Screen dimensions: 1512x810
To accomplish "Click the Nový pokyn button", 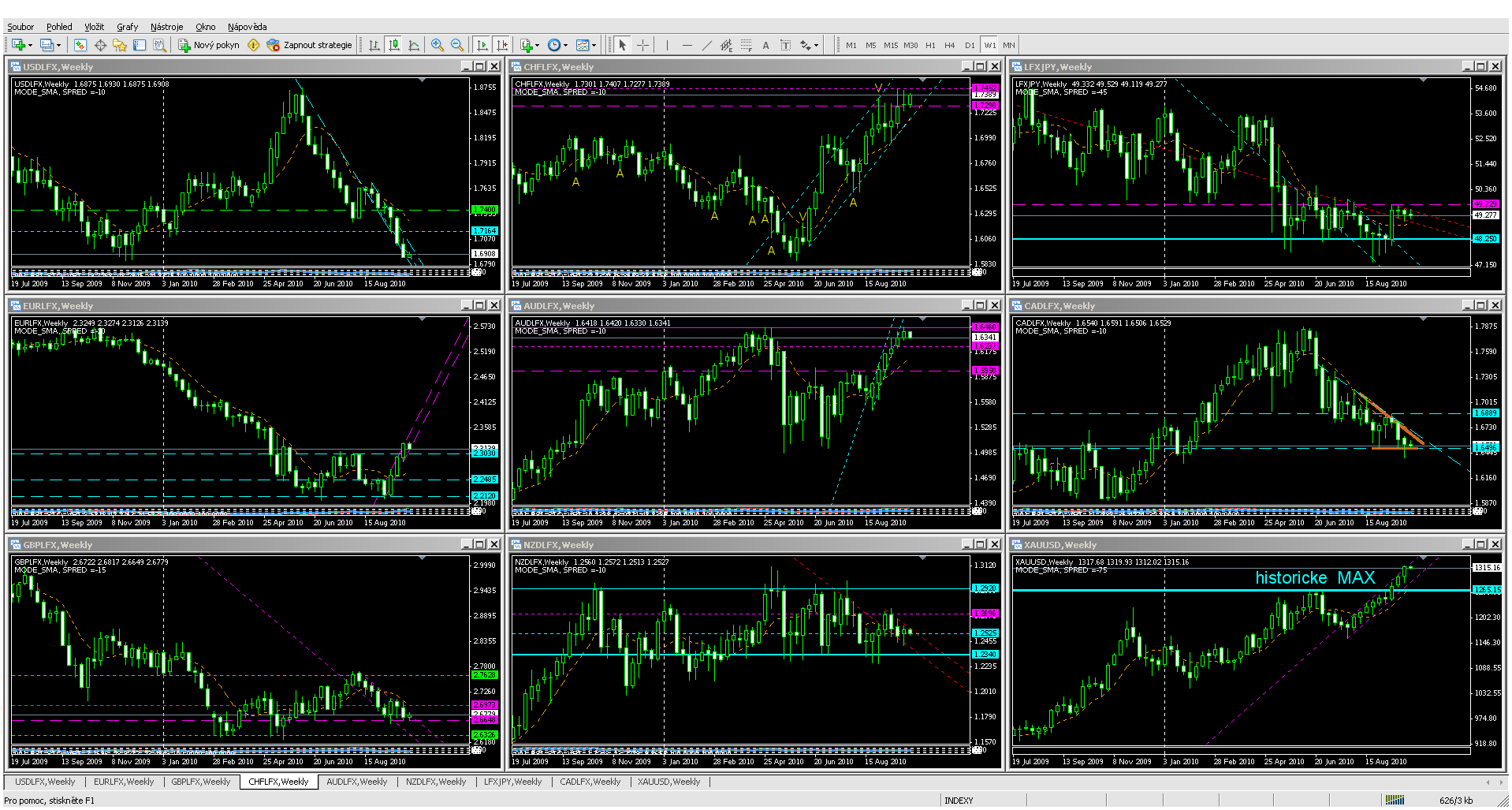I will point(209,45).
